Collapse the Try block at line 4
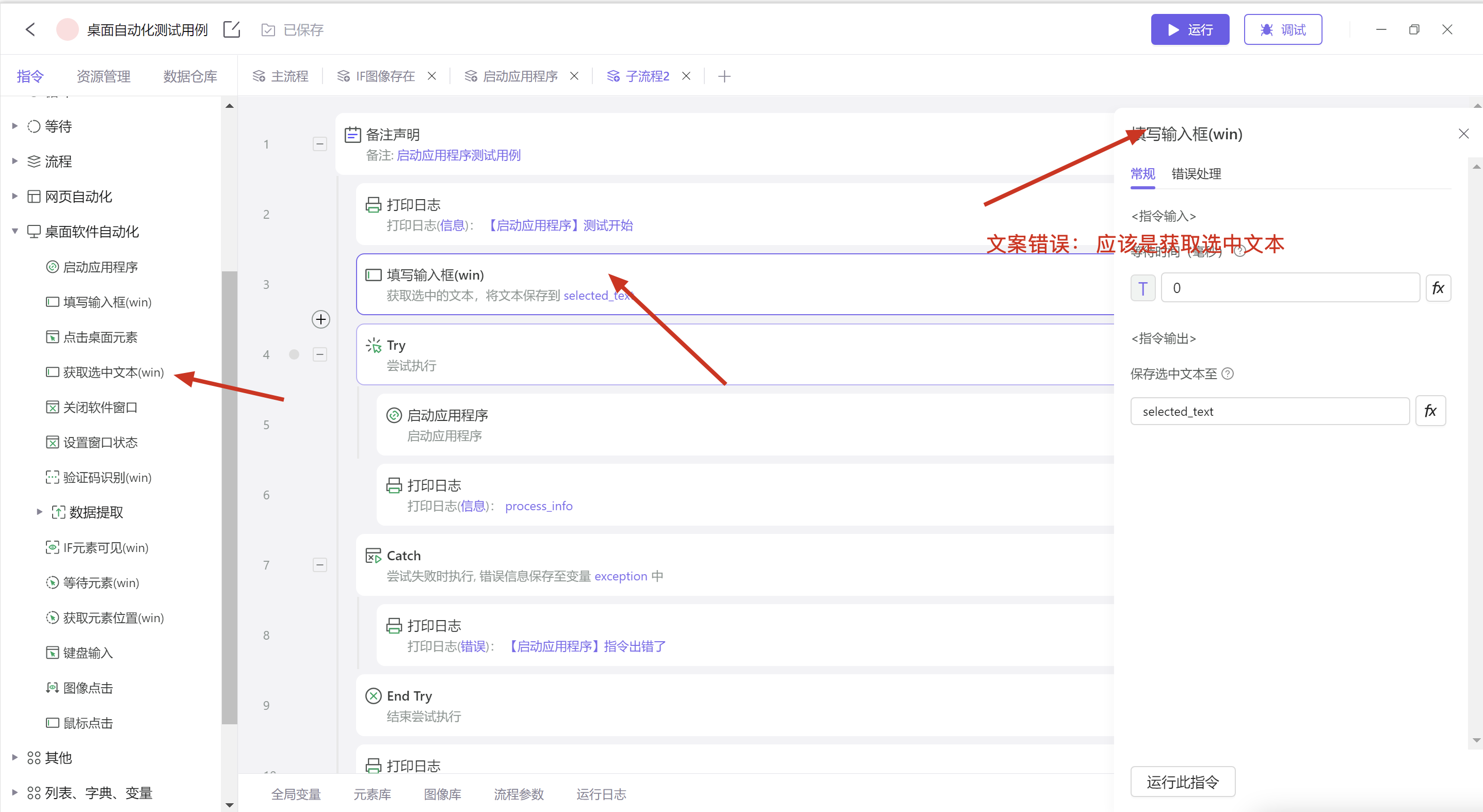 [320, 354]
